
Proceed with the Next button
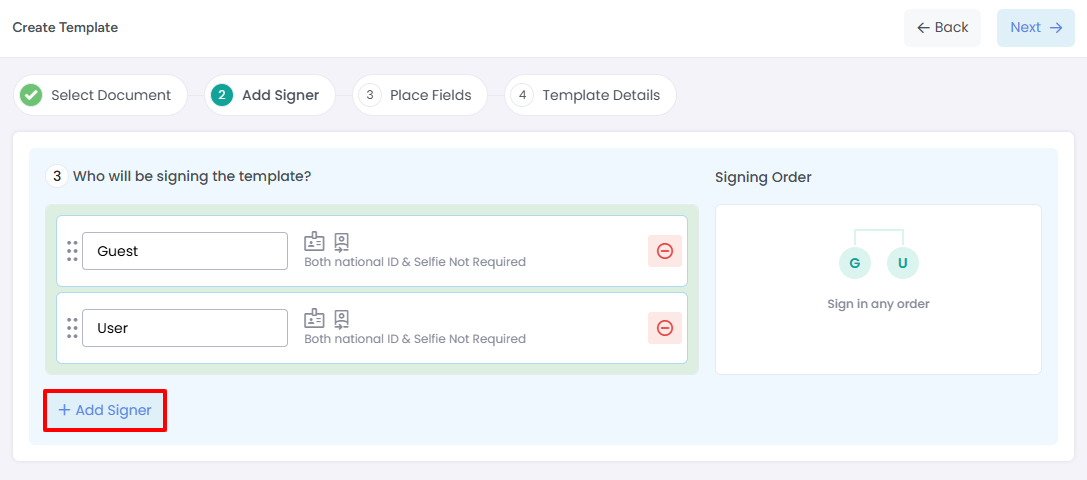(x=1036, y=28)
